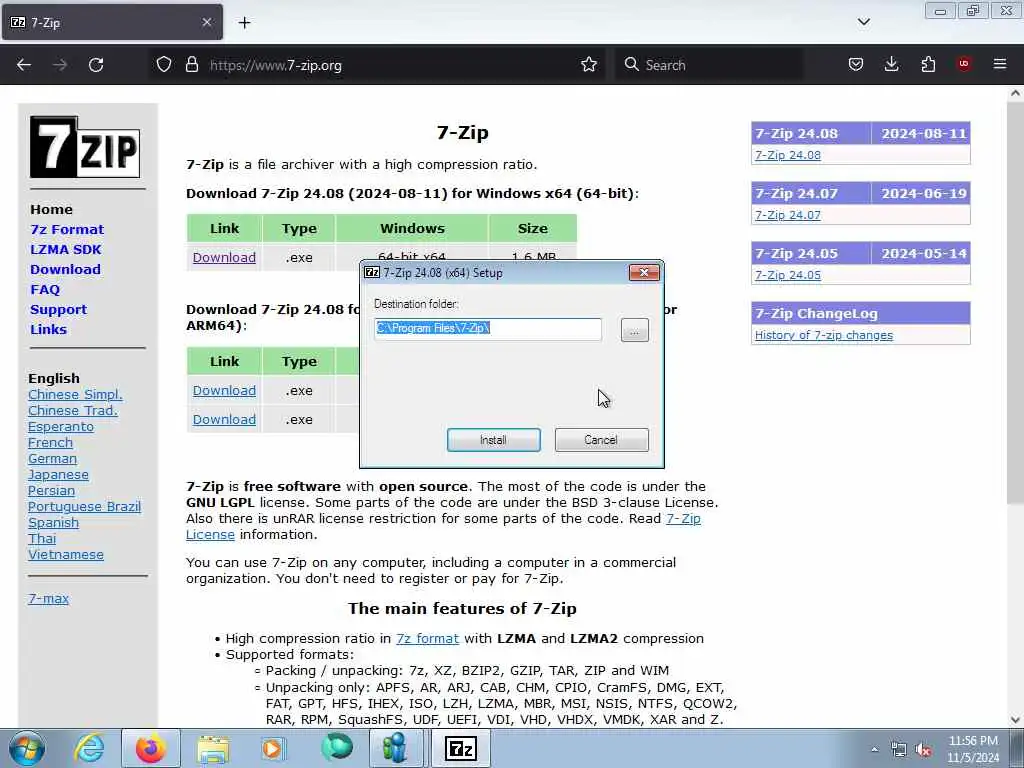1024x768 pixels.
Task: Click the site padlock icon
Action: tap(191, 65)
